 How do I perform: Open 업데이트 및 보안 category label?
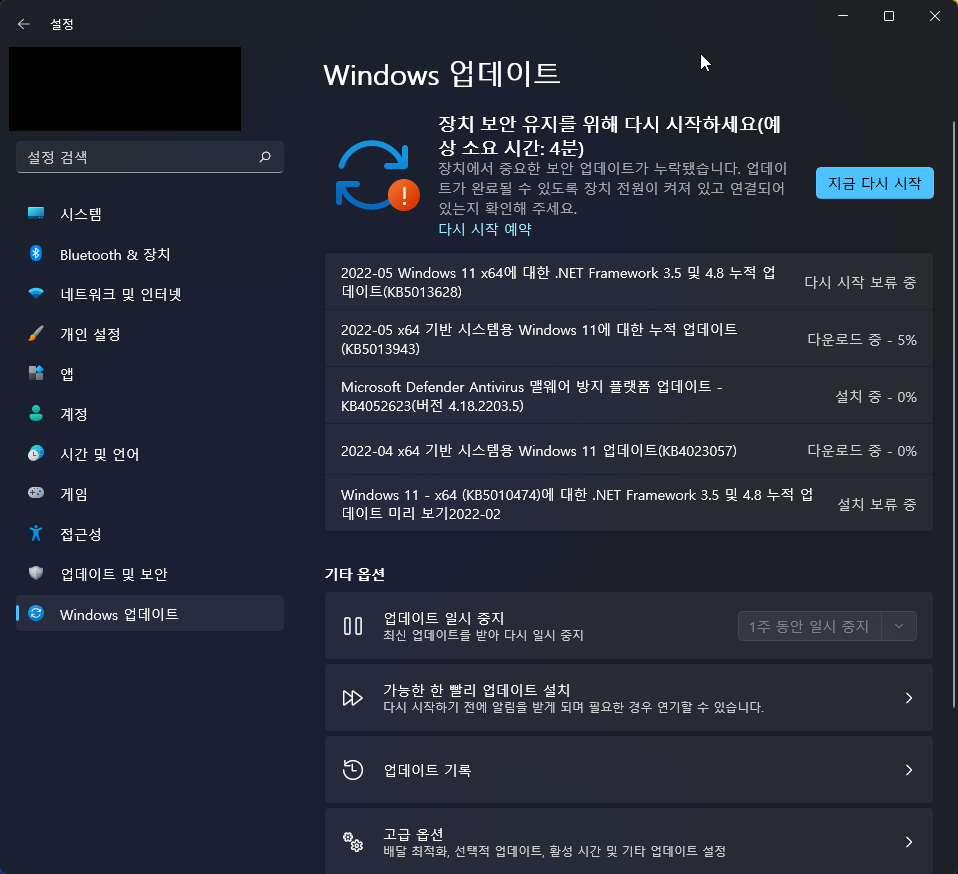pyautogui.click(x=114, y=574)
